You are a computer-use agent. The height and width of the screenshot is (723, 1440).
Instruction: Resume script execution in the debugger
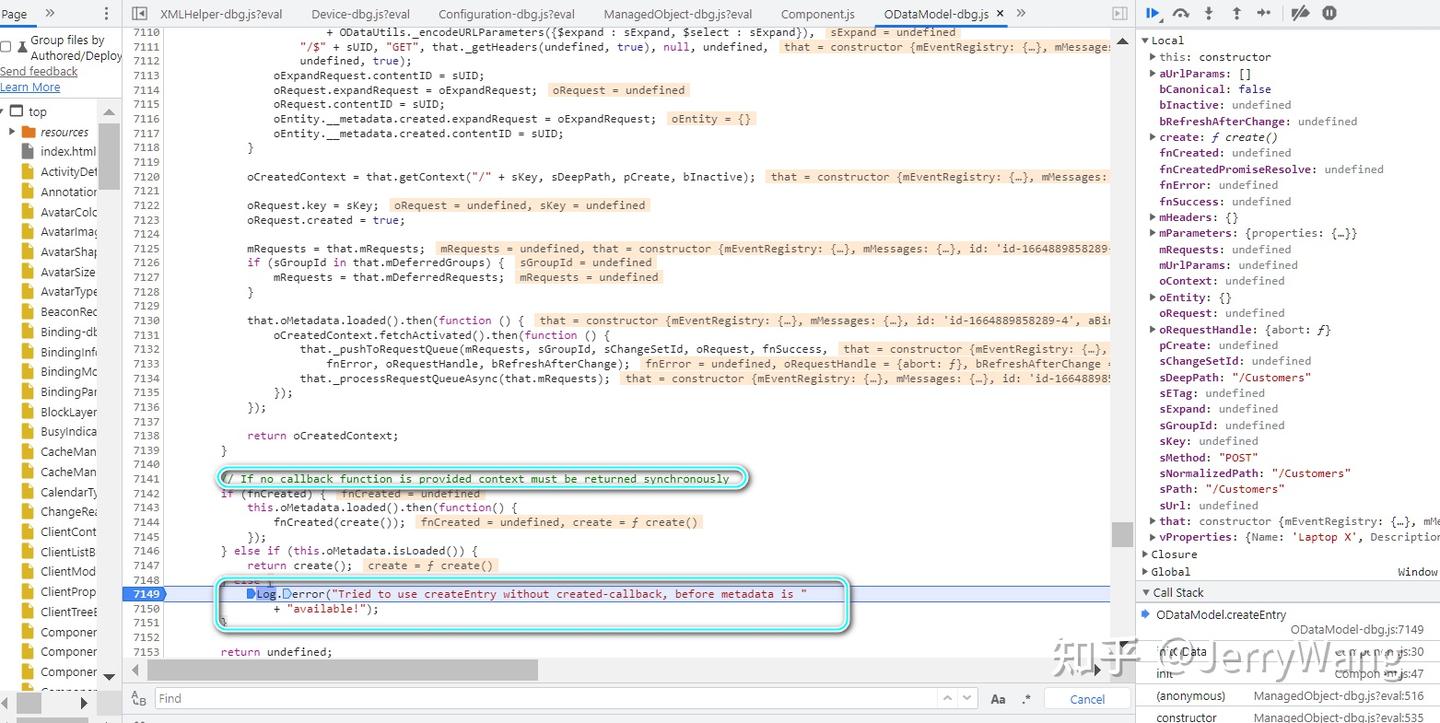point(1152,13)
